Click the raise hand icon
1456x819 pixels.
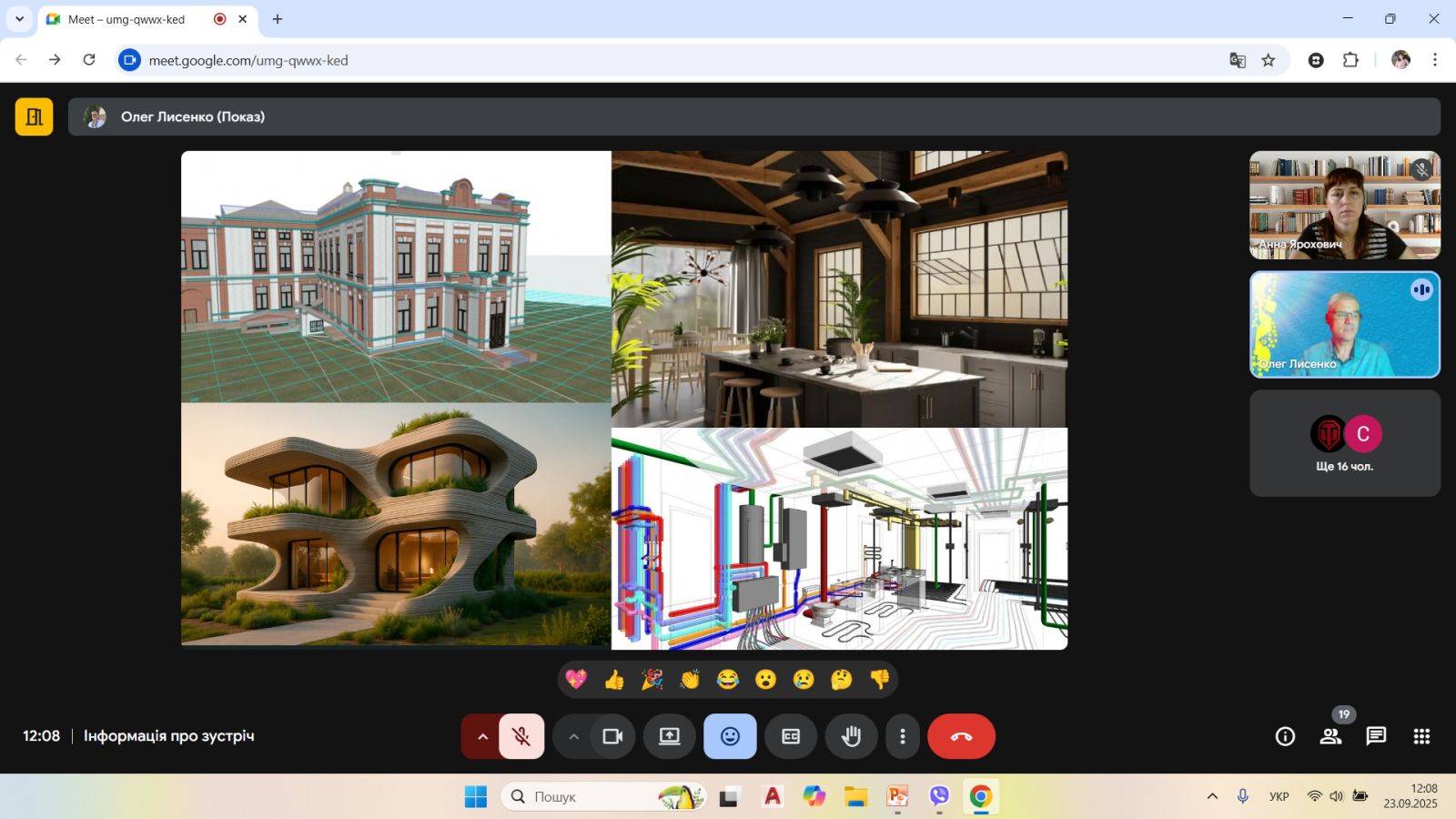(x=851, y=736)
